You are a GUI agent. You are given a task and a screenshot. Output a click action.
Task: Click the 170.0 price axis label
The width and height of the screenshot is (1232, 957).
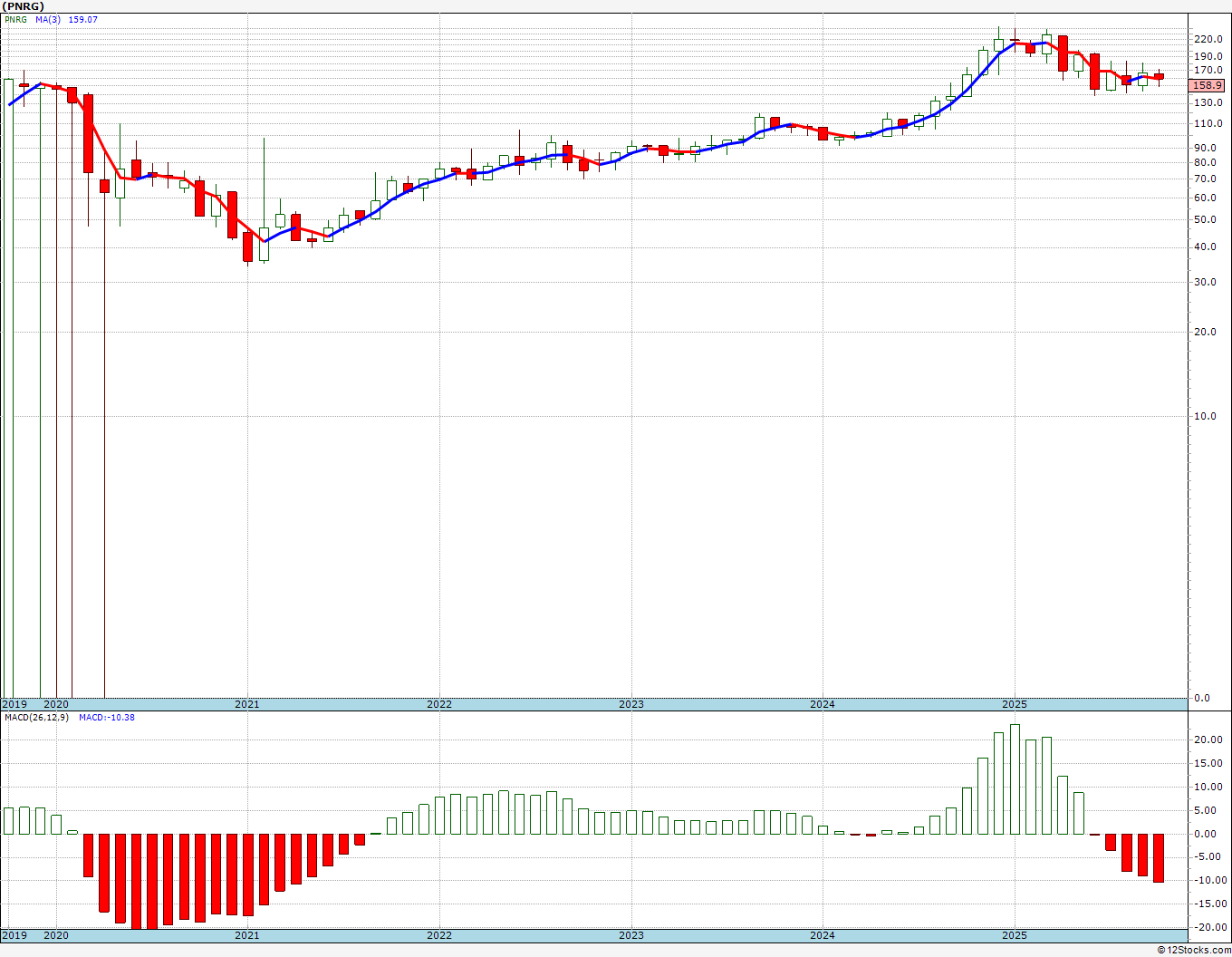click(x=1208, y=70)
